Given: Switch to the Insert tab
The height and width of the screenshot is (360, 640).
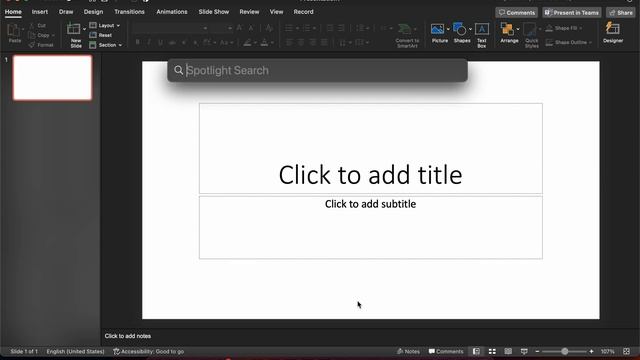Looking at the screenshot, I should click(x=40, y=12).
